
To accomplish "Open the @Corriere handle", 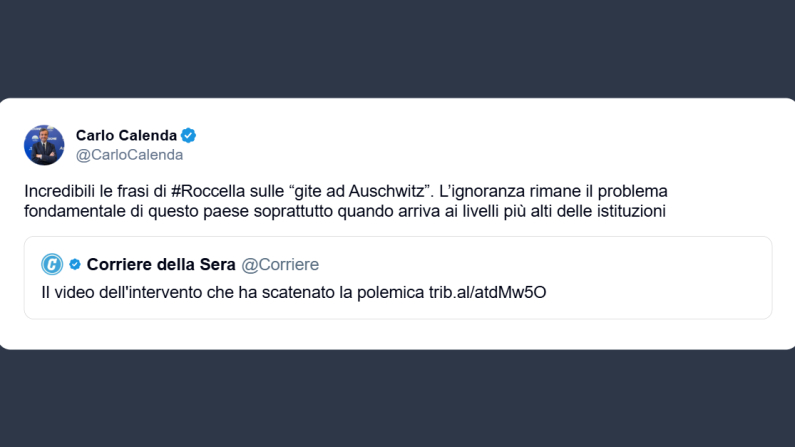I will tap(280, 264).
